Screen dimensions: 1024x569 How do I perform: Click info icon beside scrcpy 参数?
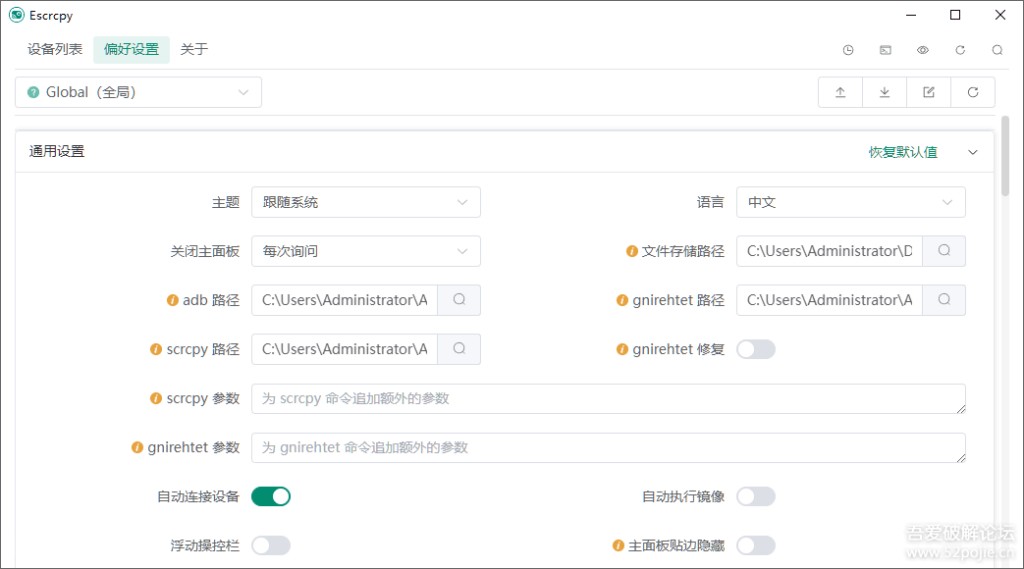pyautogui.click(x=156, y=398)
